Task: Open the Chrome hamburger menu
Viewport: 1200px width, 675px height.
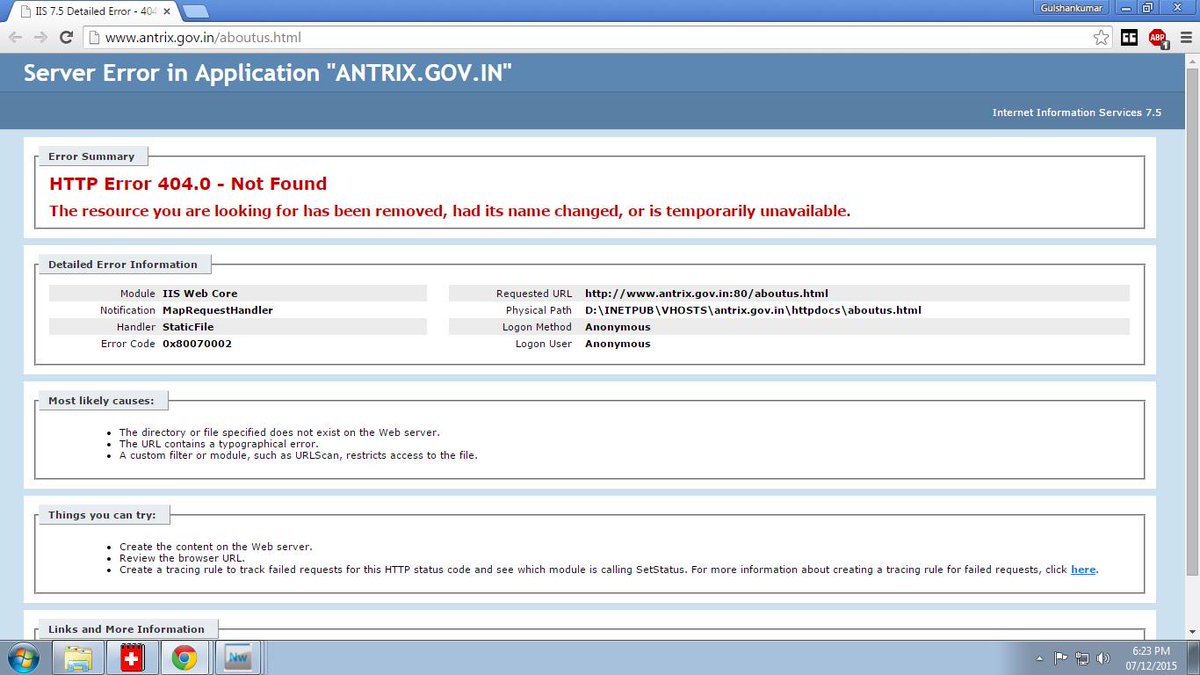Action: pyautogui.click(x=1185, y=38)
